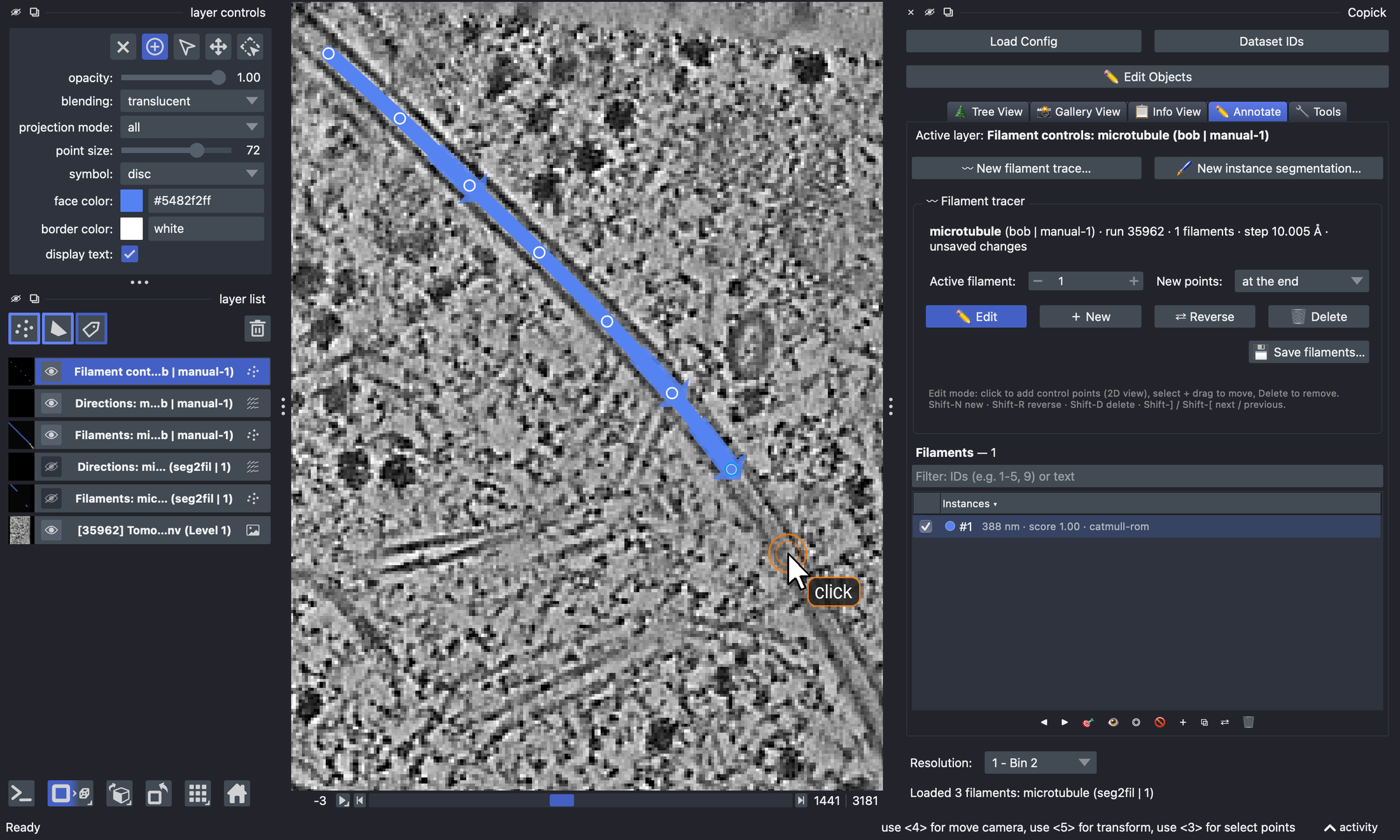Screen dimensions: 1400x840
Task: Show Directions seg2fil layer
Action: point(52,467)
